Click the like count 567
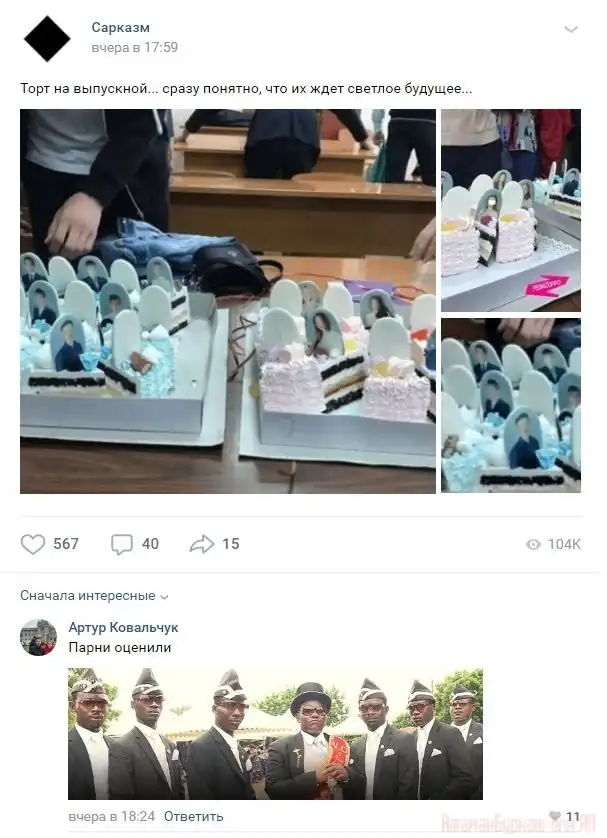Screen dimensions: 607x838 click(x=66, y=544)
